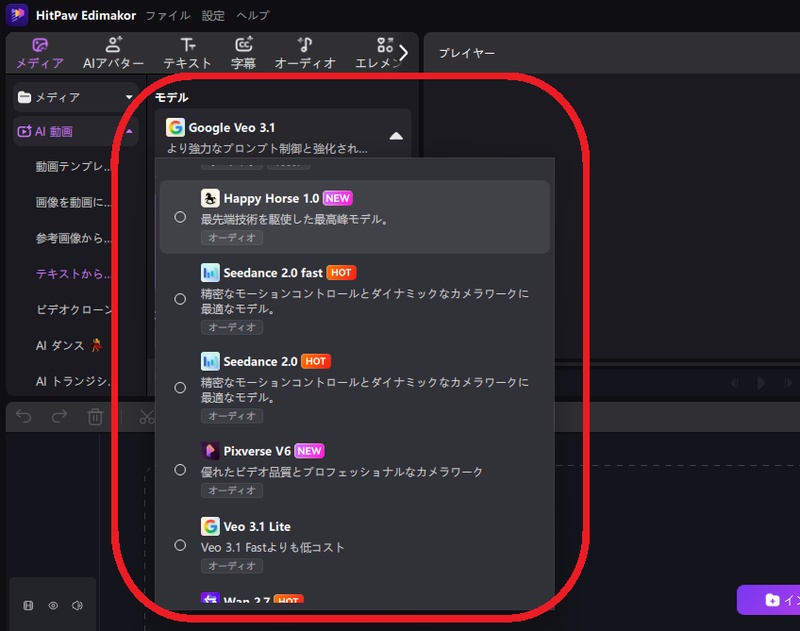
Task: Click the オーディオ tag under Pixverse V6
Action: 232,491
